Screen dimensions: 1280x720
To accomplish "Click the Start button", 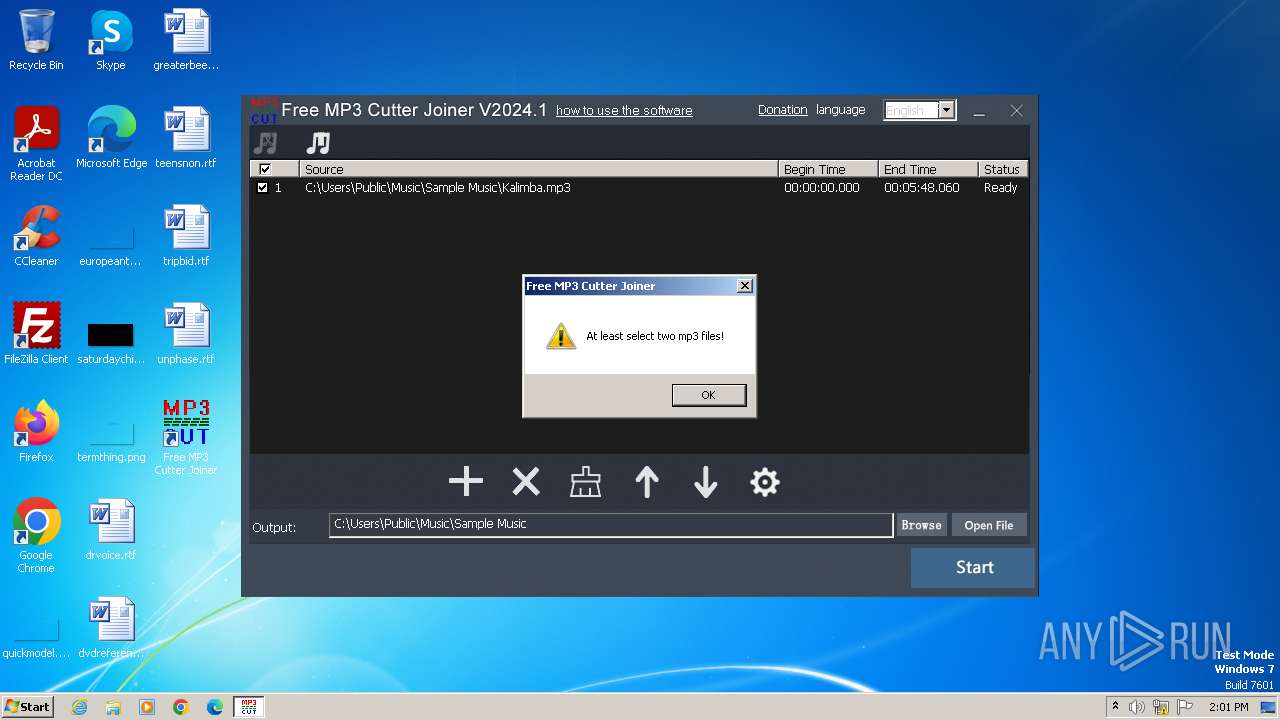I will [974, 567].
